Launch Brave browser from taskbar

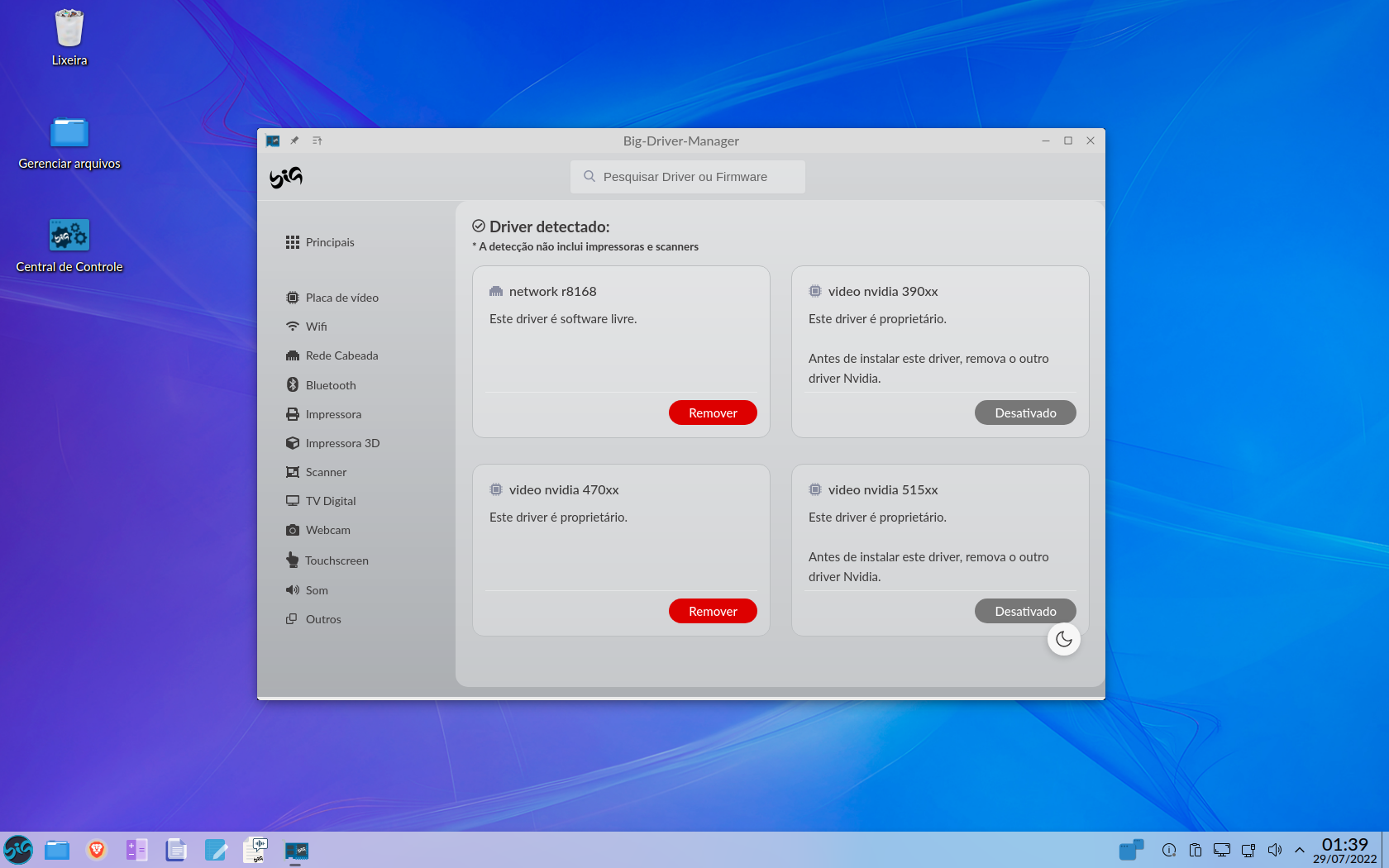pos(97,850)
